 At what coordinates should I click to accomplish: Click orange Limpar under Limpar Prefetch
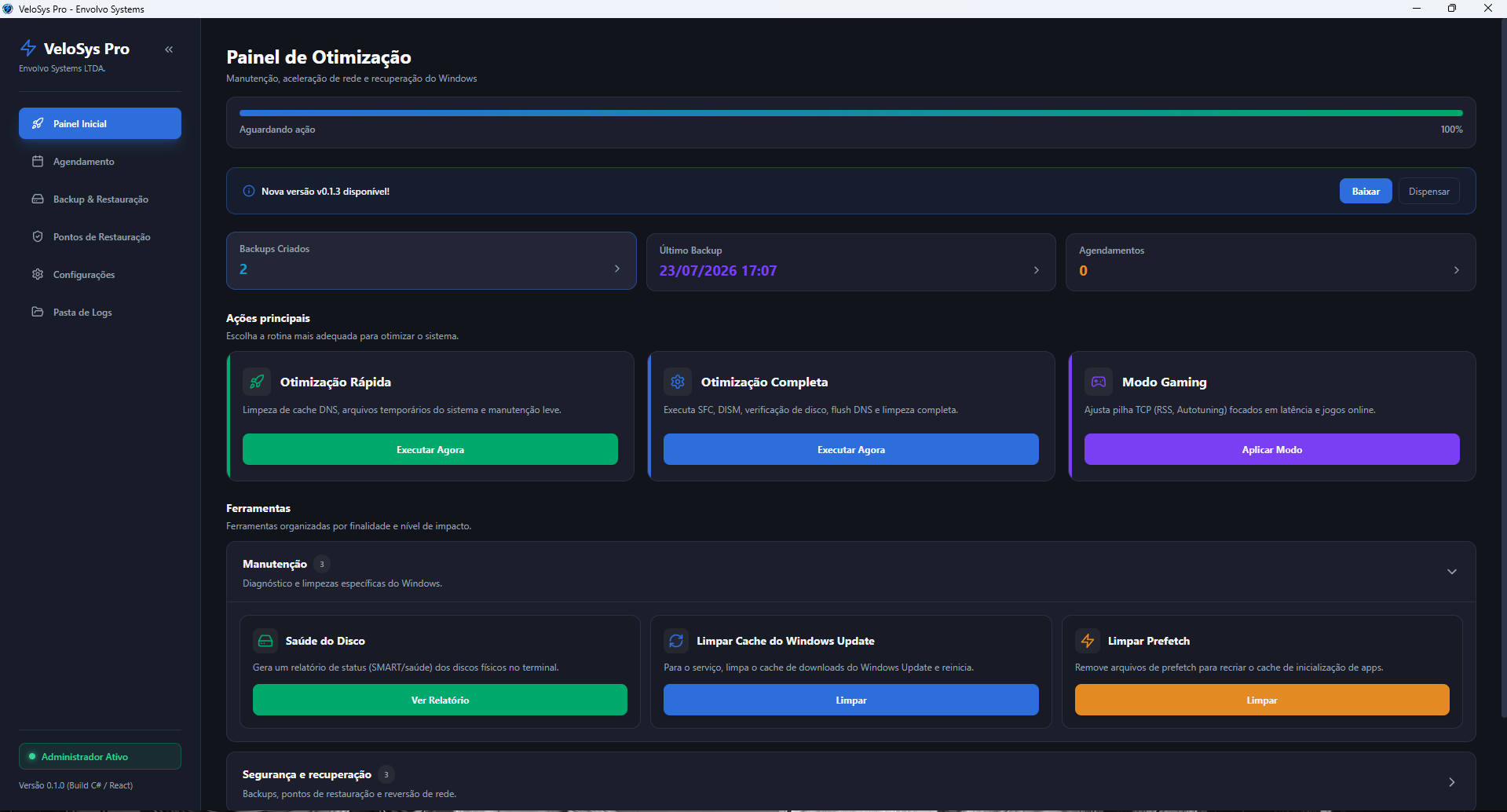coord(1262,700)
